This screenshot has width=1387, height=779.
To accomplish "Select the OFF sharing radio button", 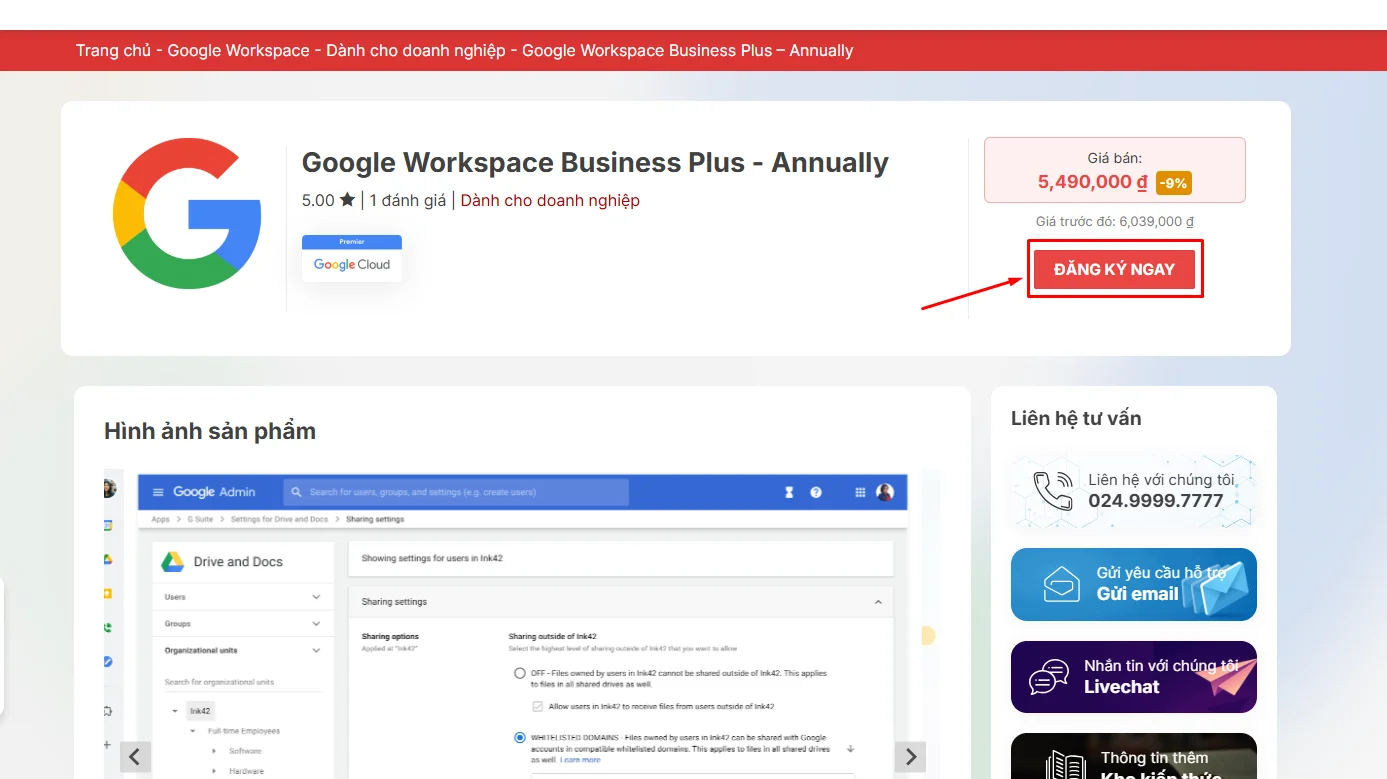I will (x=520, y=673).
